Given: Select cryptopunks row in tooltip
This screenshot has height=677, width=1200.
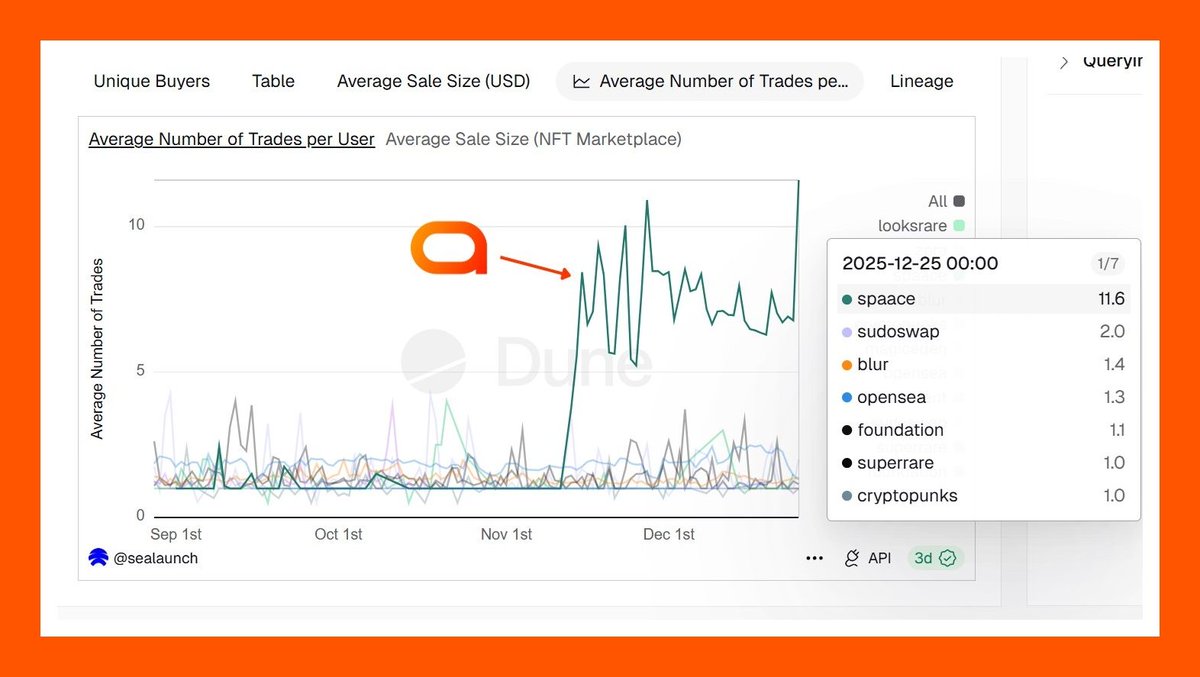Looking at the screenshot, I should (x=983, y=496).
